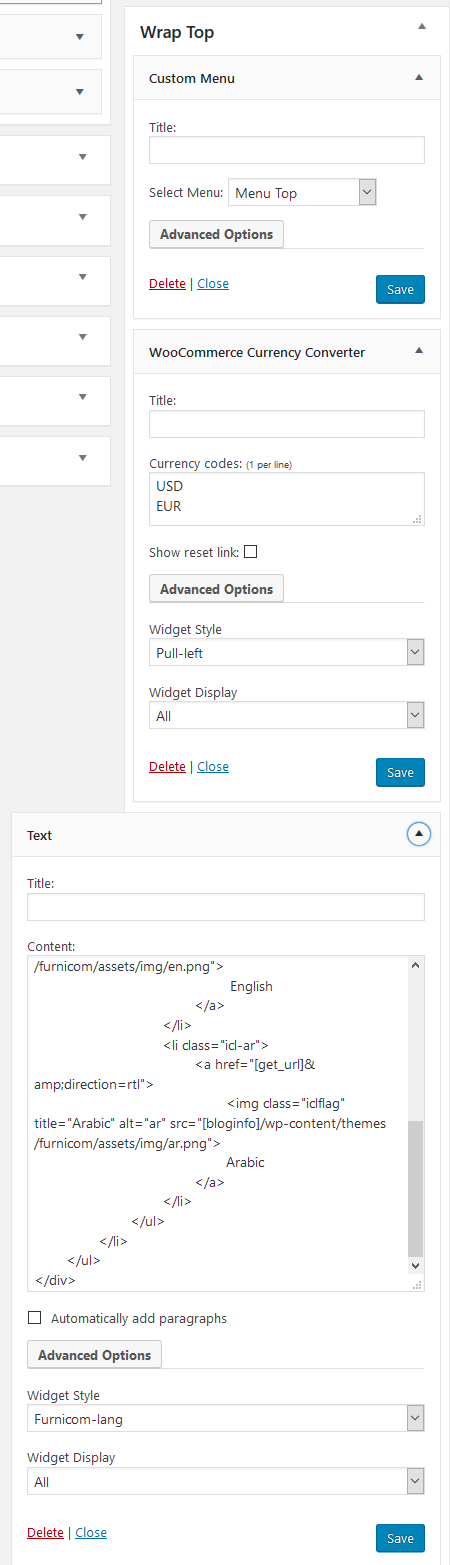Toggle Show reset link checkbox
Viewport: 450px width, 1565px height.
tap(251, 552)
